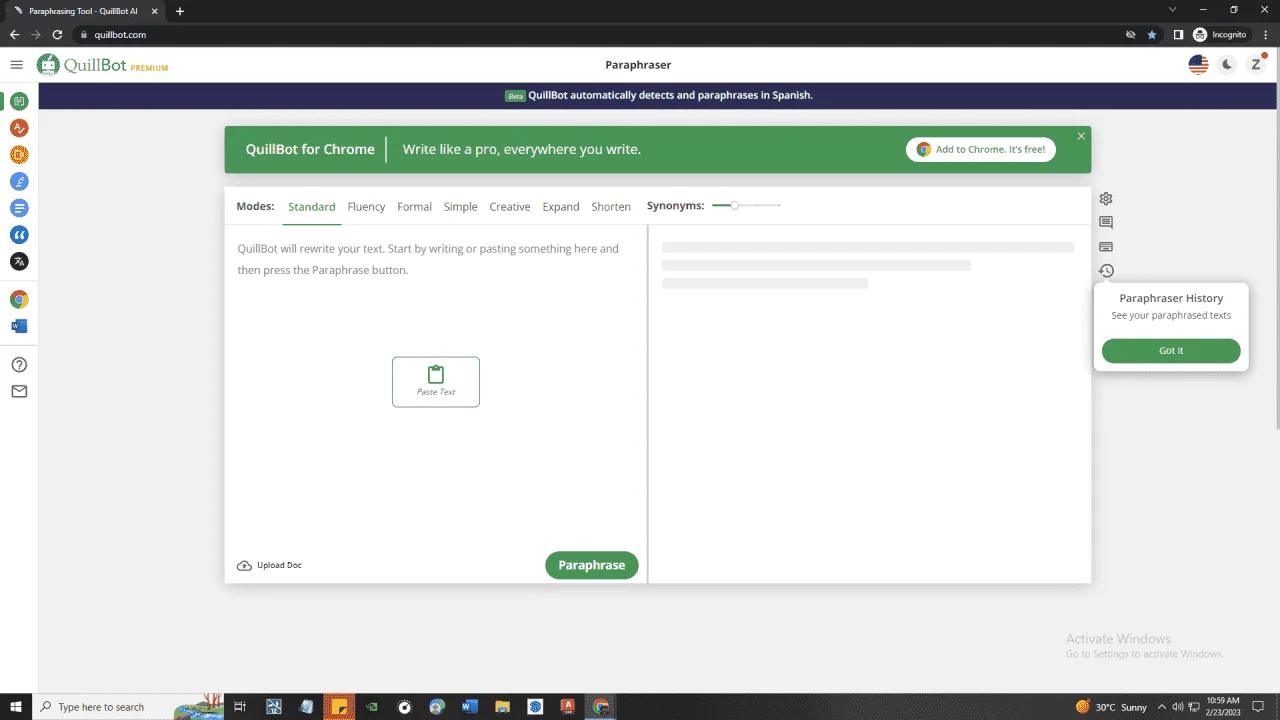Go back in browser history

click(x=14, y=34)
